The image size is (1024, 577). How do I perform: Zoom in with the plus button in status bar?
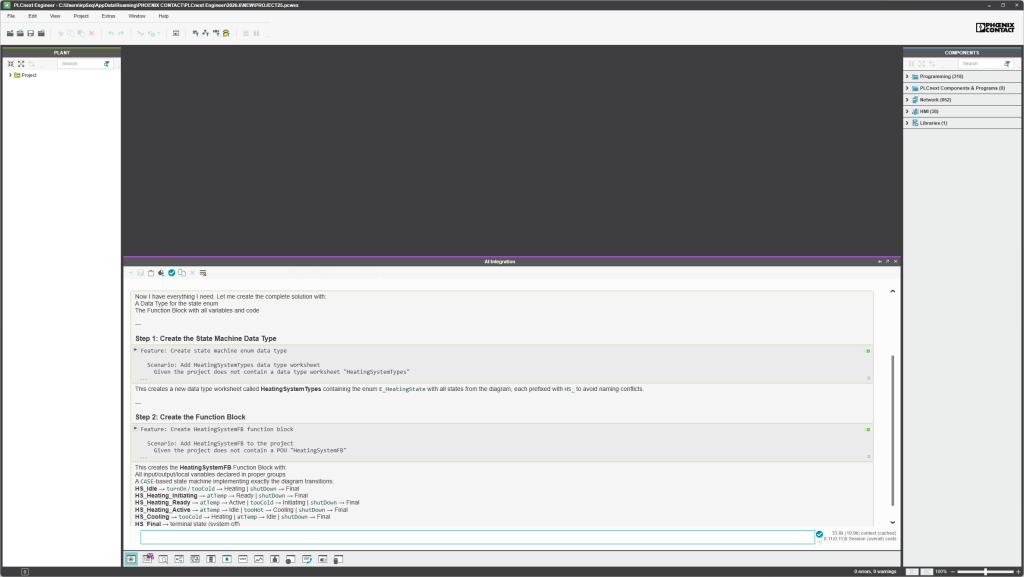point(1017,572)
